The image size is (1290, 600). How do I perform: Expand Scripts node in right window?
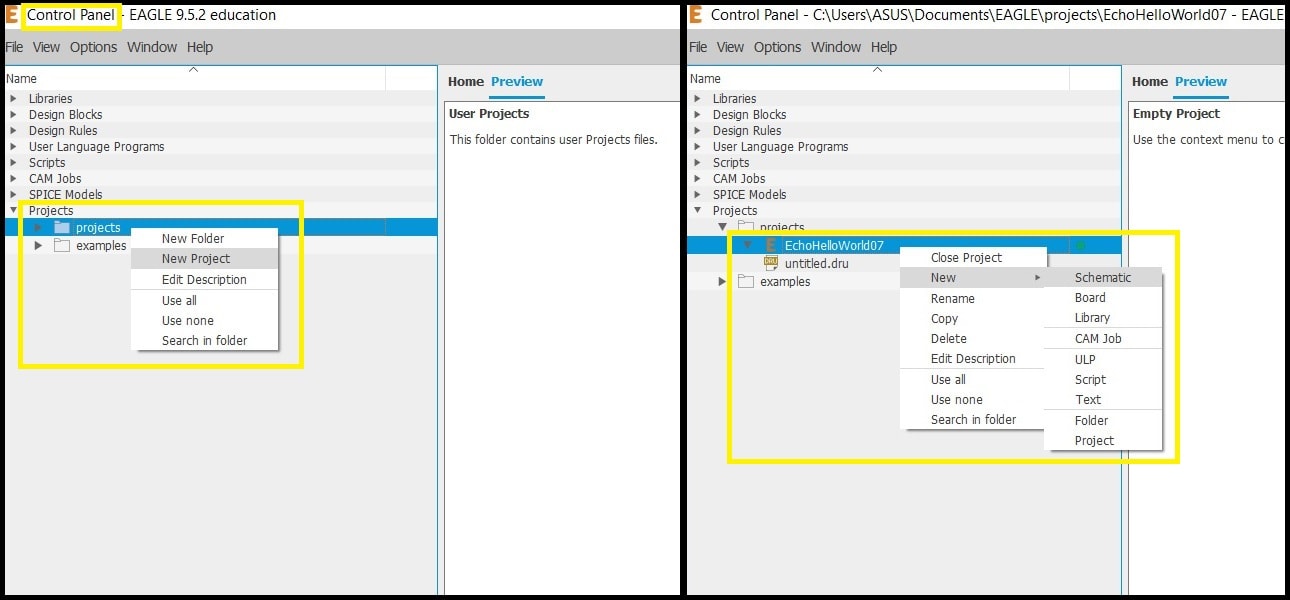pyautogui.click(x=697, y=162)
